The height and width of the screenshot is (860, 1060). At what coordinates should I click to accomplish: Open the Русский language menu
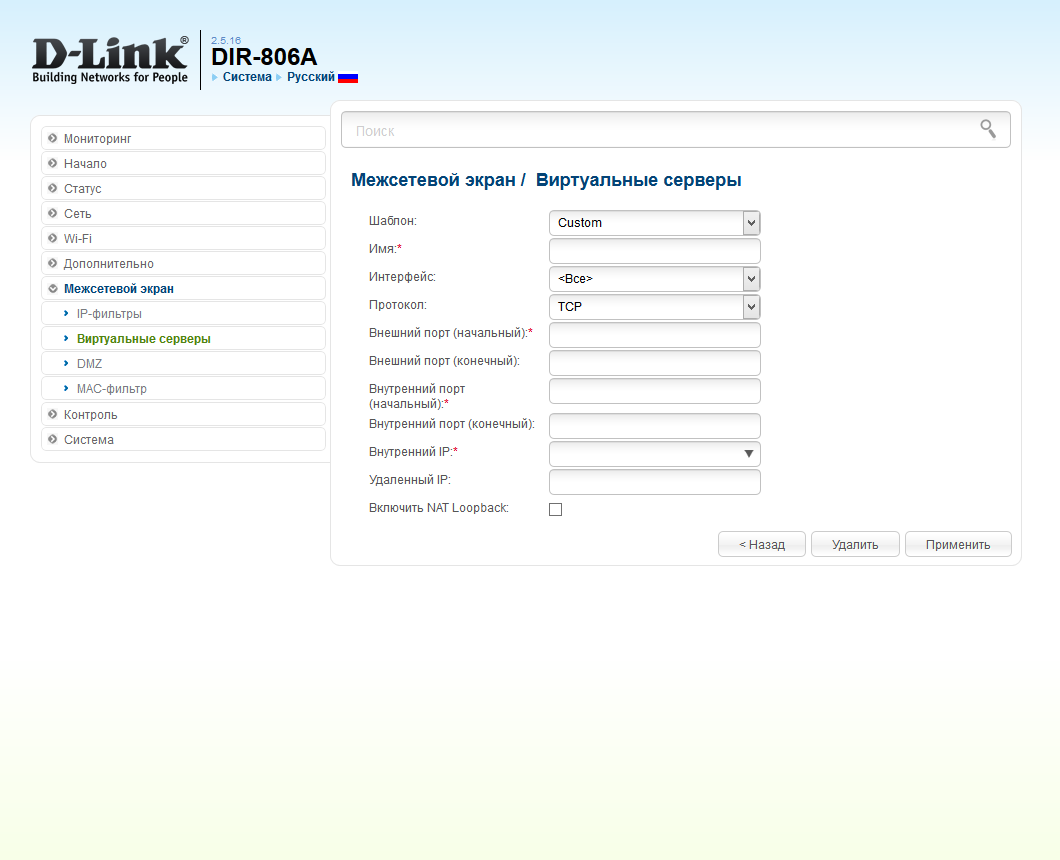click(311, 77)
